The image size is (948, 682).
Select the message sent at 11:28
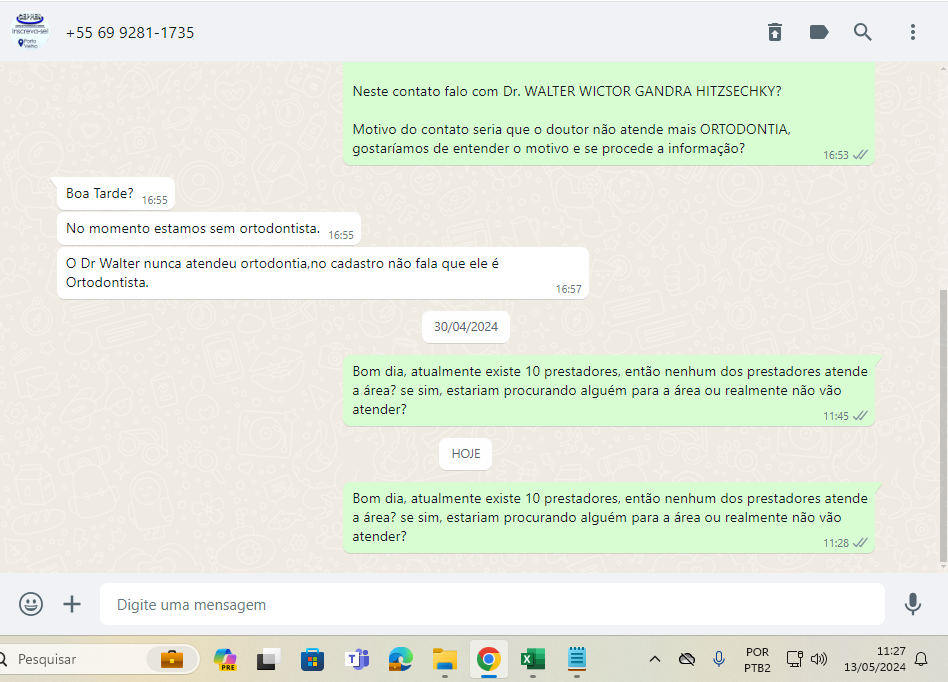(609, 518)
